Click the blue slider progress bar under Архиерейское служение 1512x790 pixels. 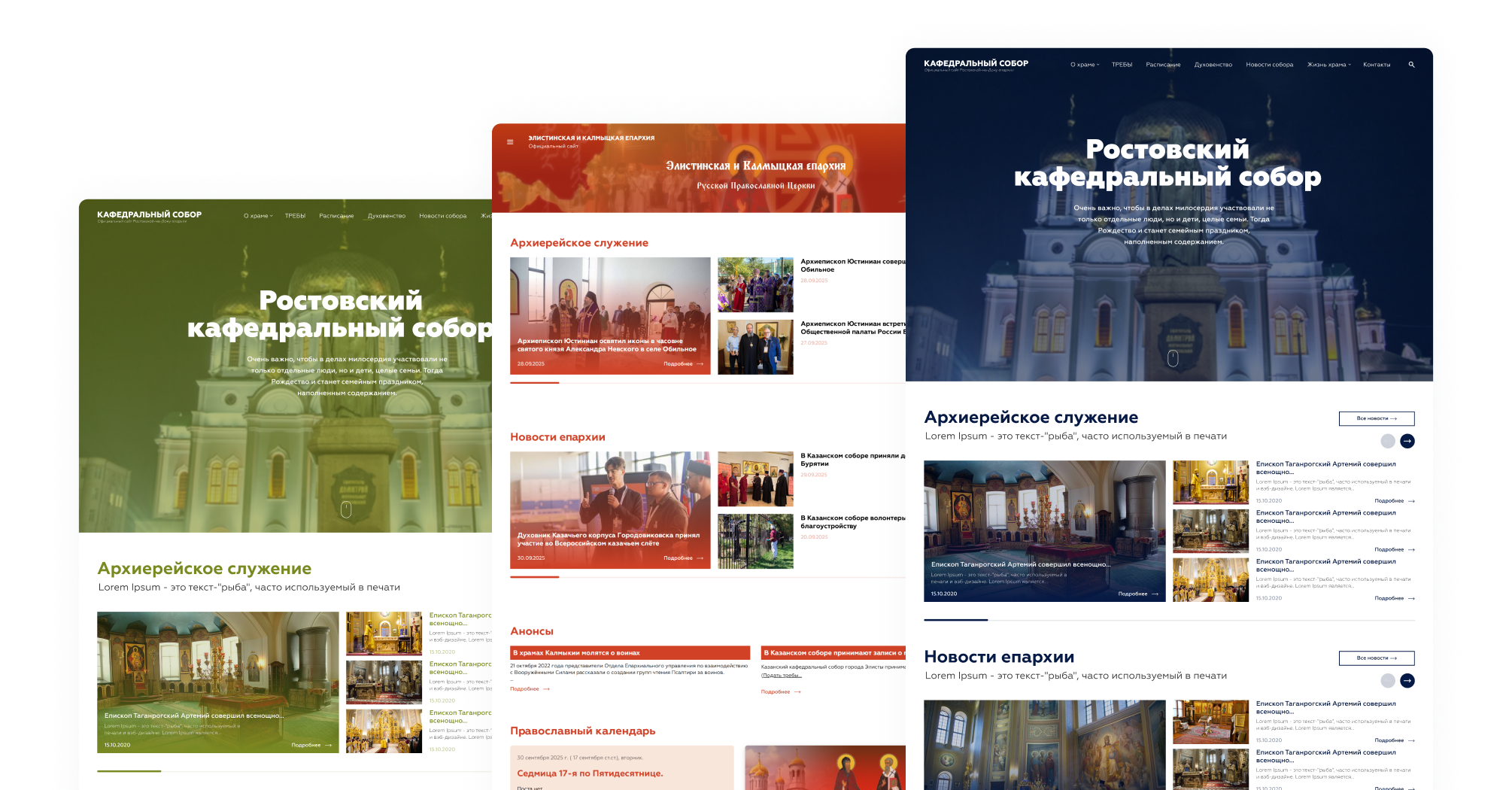point(955,620)
